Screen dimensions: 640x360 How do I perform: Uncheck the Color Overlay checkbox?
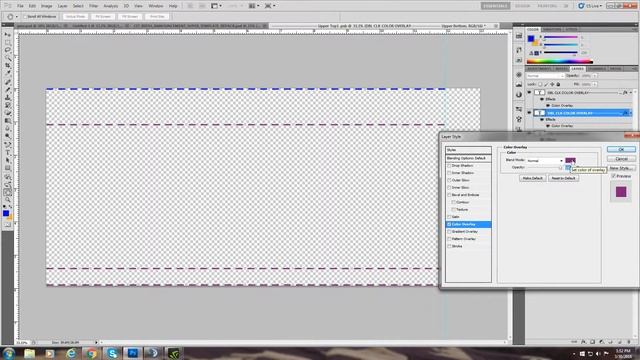coord(449,224)
